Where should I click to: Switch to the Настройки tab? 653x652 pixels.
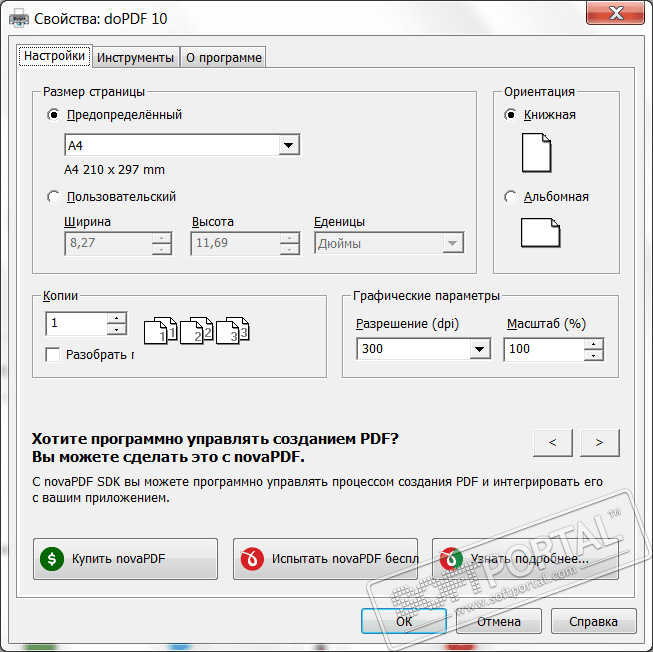coord(55,56)
